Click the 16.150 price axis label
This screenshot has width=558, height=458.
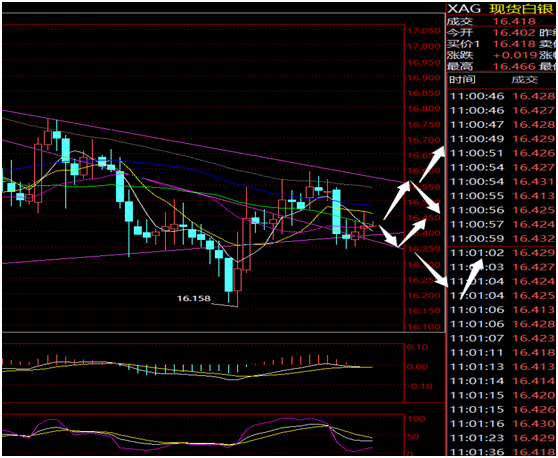coord(424,311)
